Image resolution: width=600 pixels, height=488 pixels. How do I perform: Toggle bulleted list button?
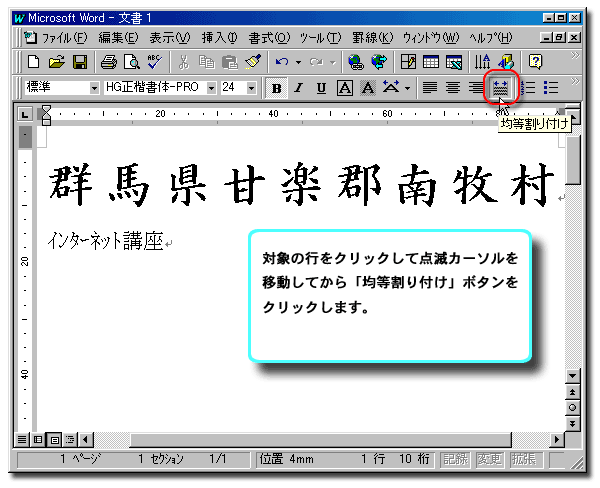pyautogui.click(x=551, y=88)
